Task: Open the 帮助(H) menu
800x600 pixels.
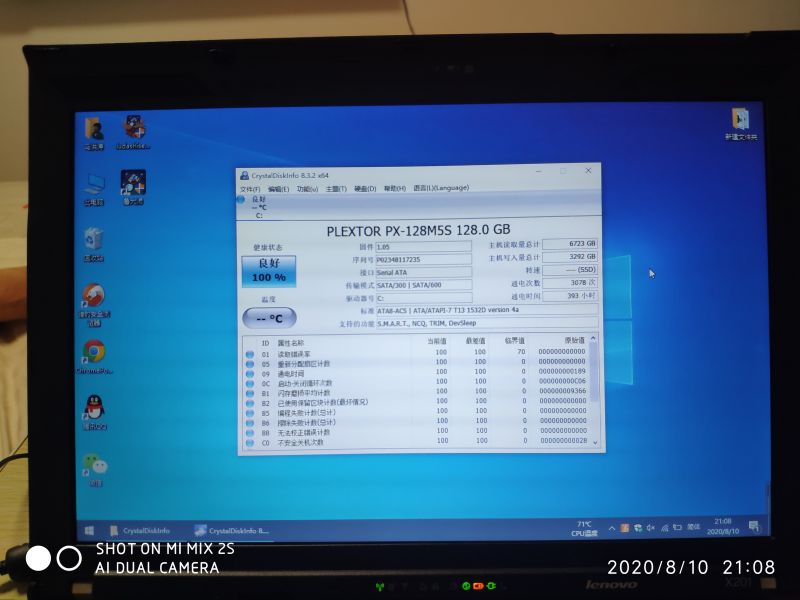Action: (395, 188)
